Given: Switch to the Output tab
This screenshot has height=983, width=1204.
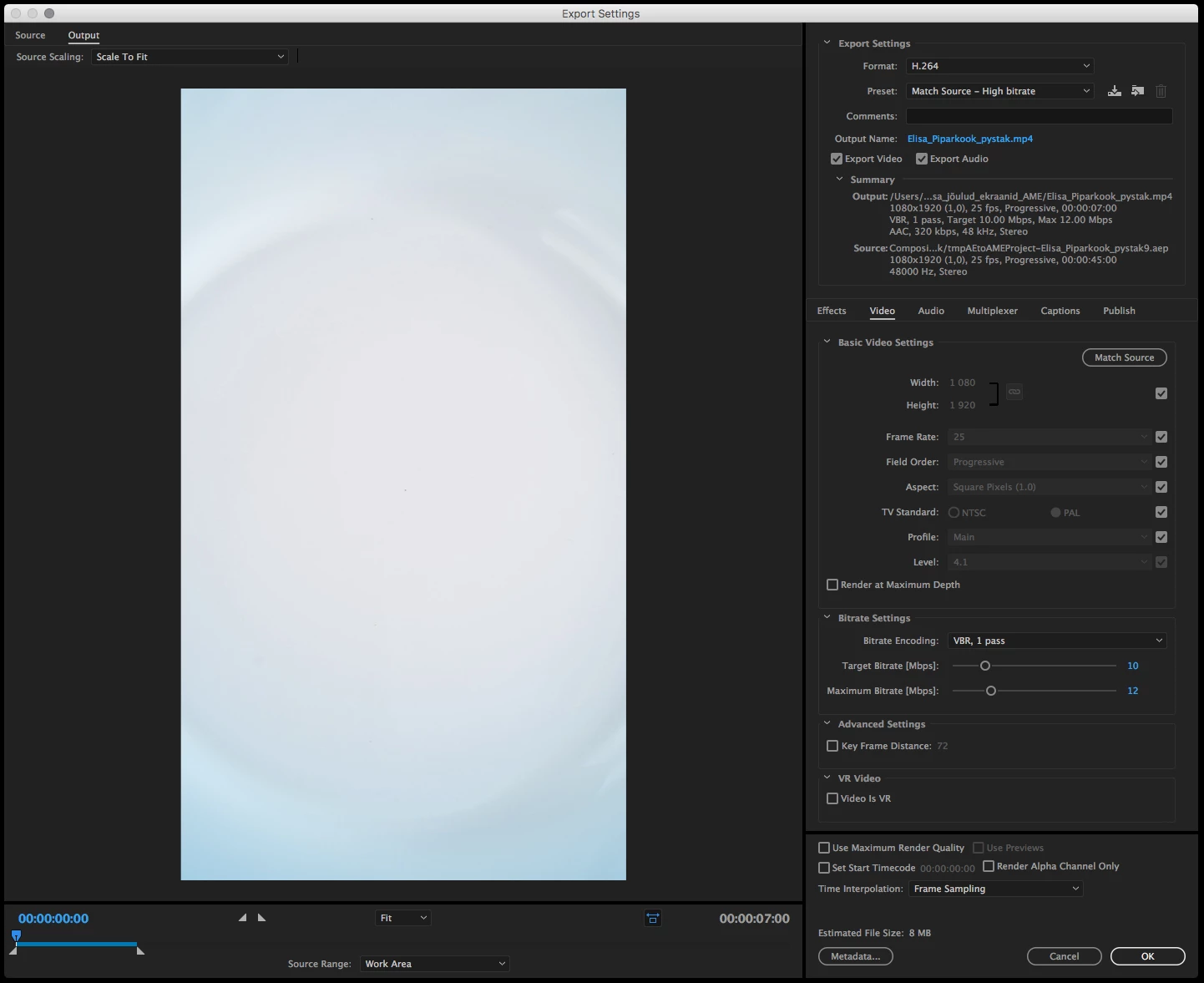Looking at the screenshot, I should click(83, 35).
